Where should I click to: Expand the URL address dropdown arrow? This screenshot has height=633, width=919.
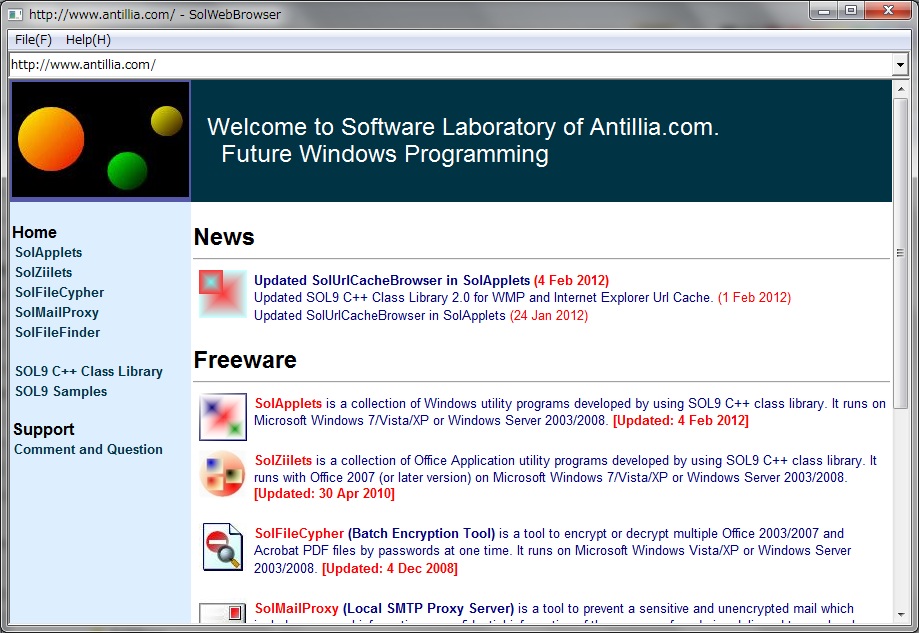pyautogui.click(x=900, y=64)
